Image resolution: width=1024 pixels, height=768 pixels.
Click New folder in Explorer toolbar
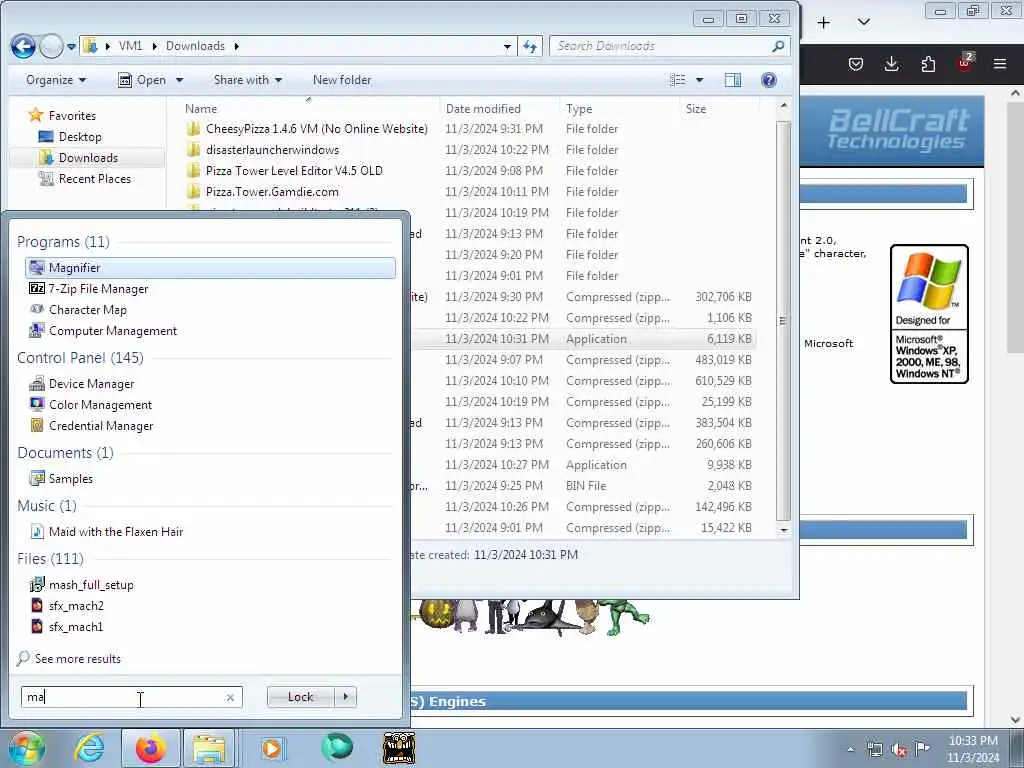tap(342, 80)
